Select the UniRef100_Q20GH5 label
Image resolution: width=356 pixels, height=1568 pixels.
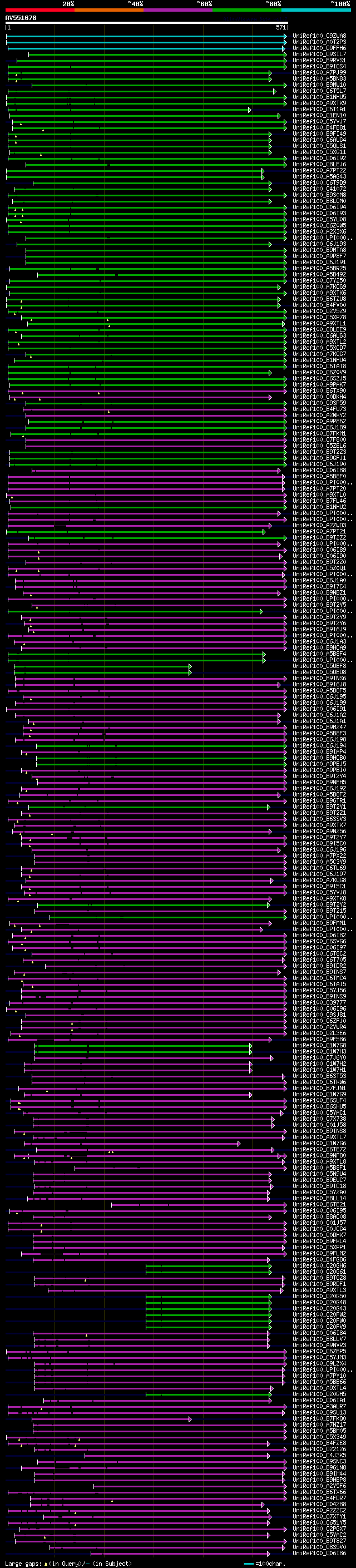point(319,1394)
